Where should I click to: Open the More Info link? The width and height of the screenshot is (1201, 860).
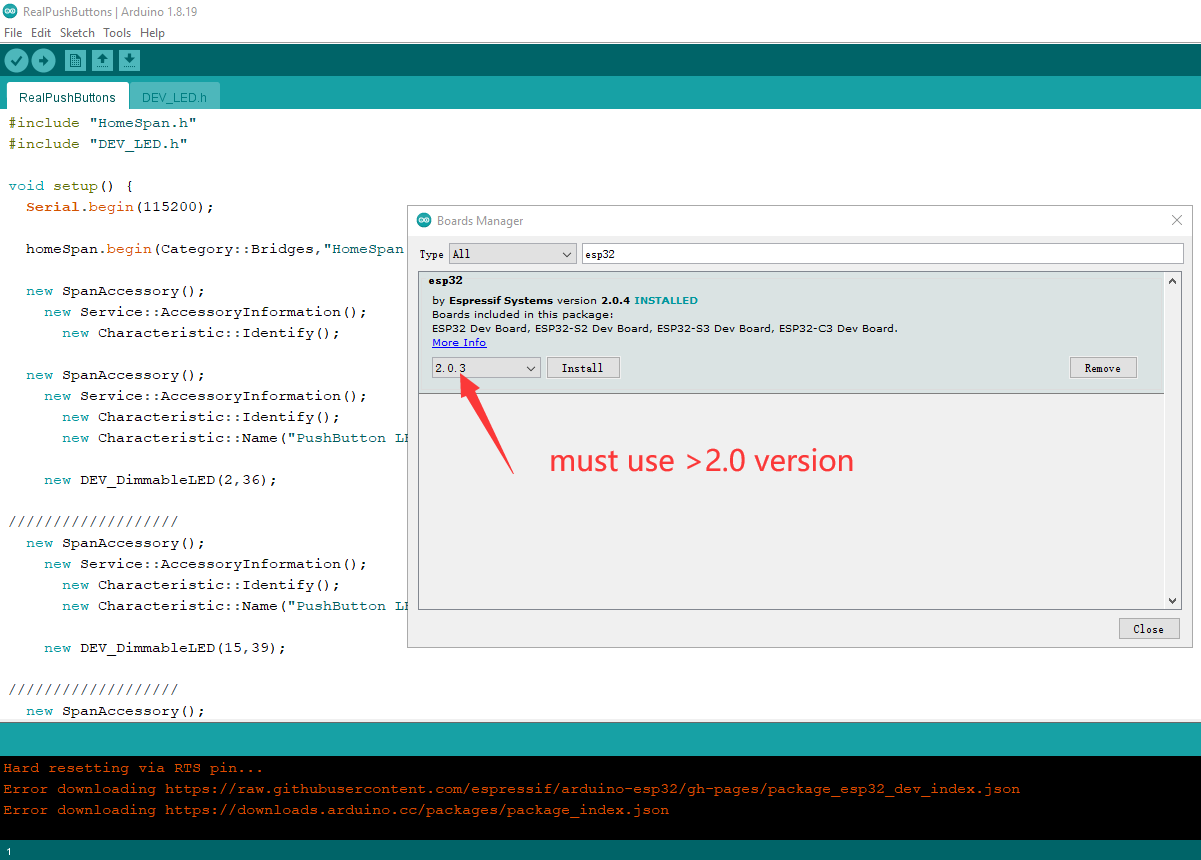click(x=459, y=343)
